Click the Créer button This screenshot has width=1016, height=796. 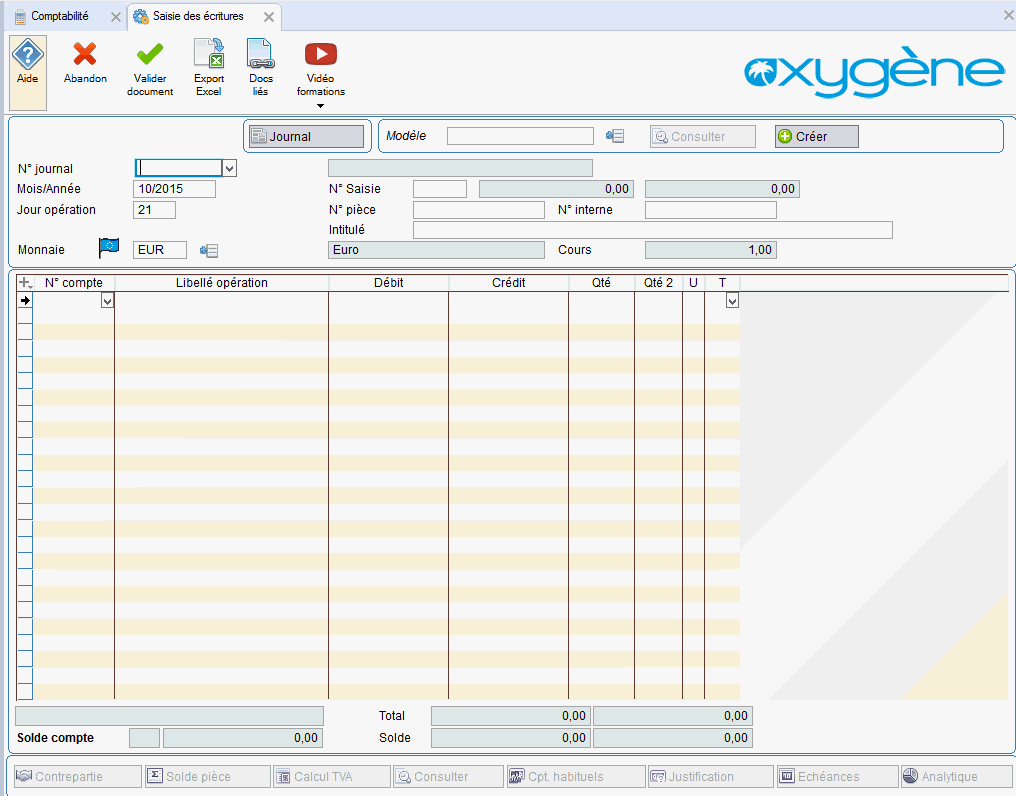(x=816, y=136)
